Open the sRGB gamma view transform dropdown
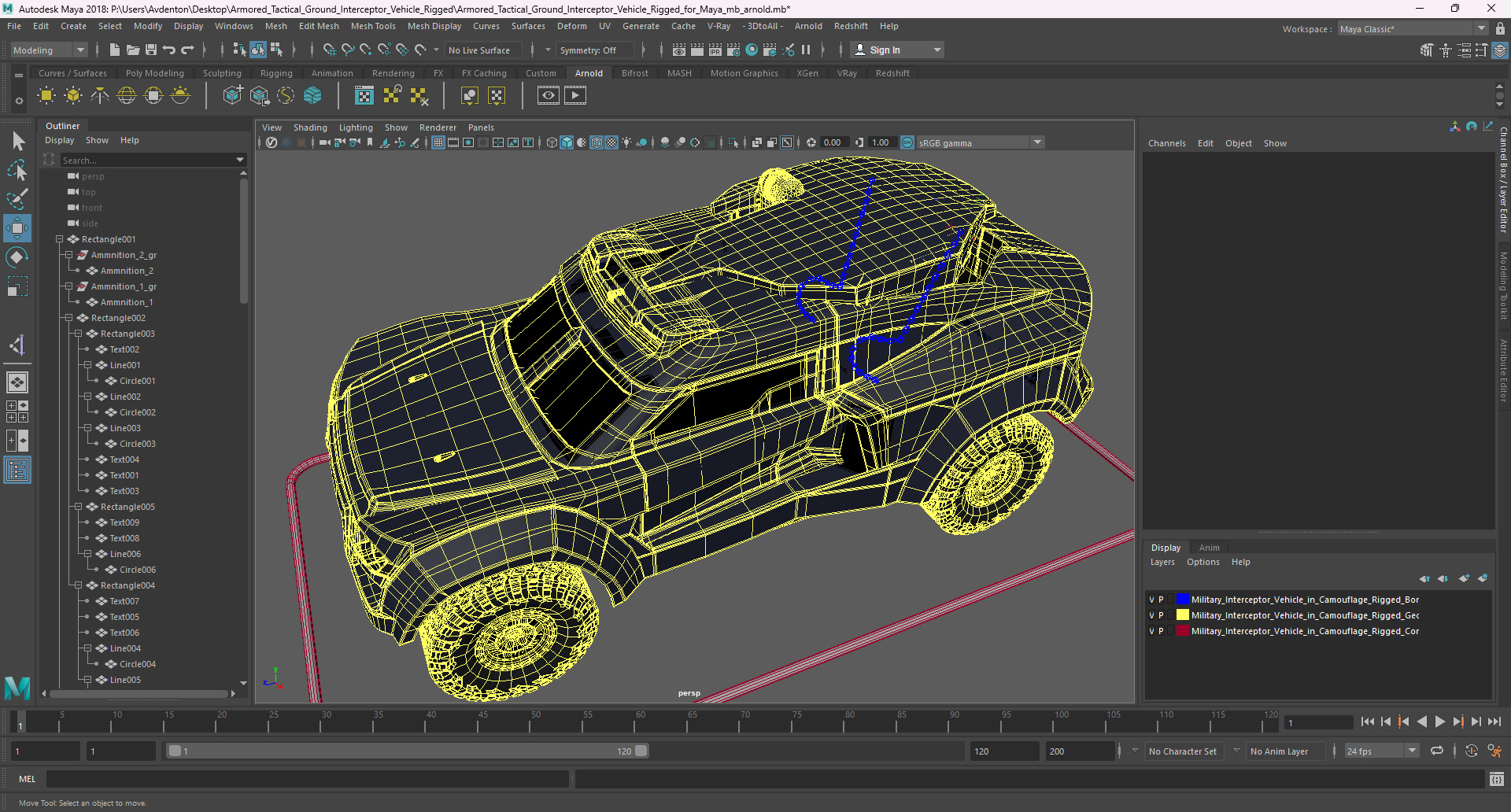The image size is (1511, 812). (980, 142)
